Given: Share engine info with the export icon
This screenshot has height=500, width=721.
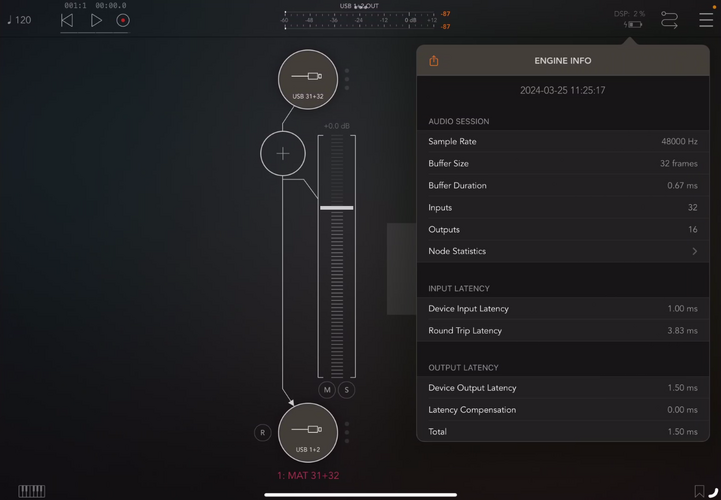Looking at the screenshot, I should point(434,61).
